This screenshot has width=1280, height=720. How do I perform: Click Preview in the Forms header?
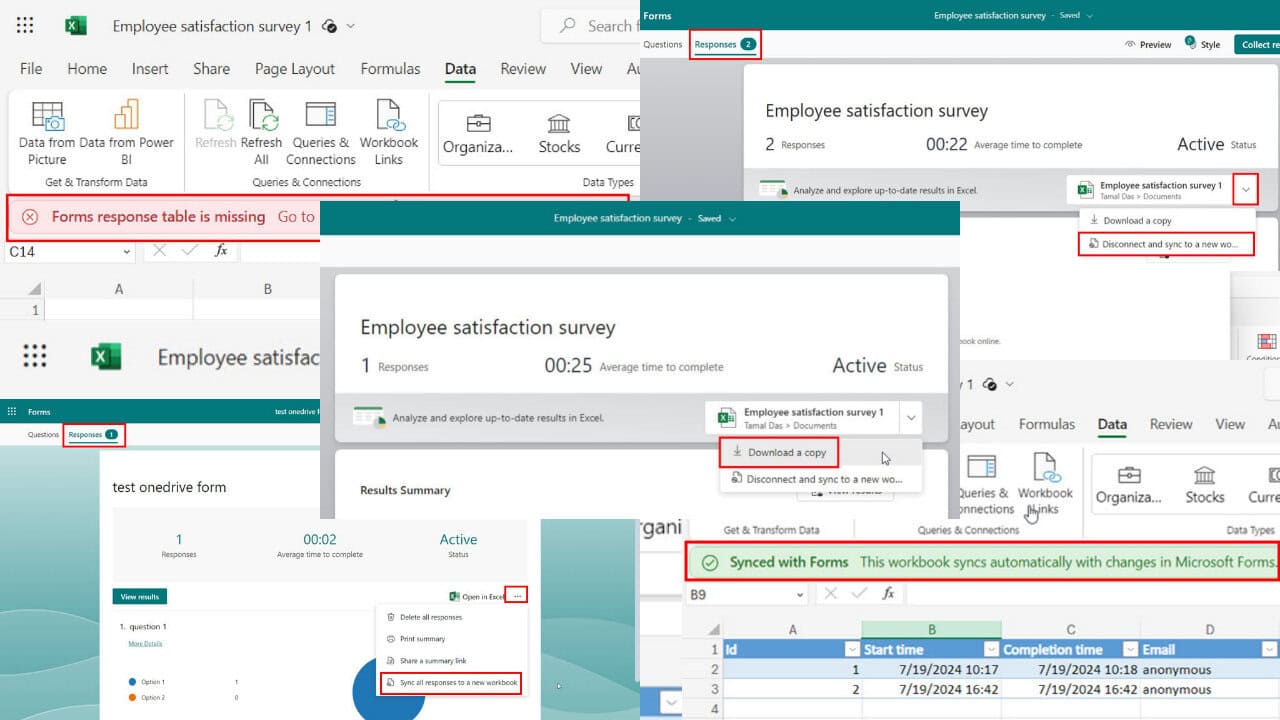[x=1148, y=44]
